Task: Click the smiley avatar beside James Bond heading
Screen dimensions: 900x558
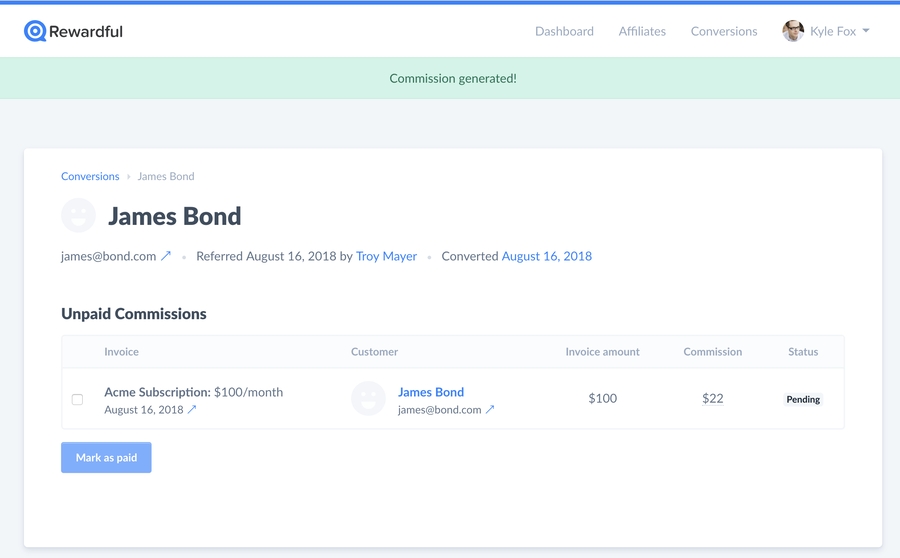Action: pos(79,216)
